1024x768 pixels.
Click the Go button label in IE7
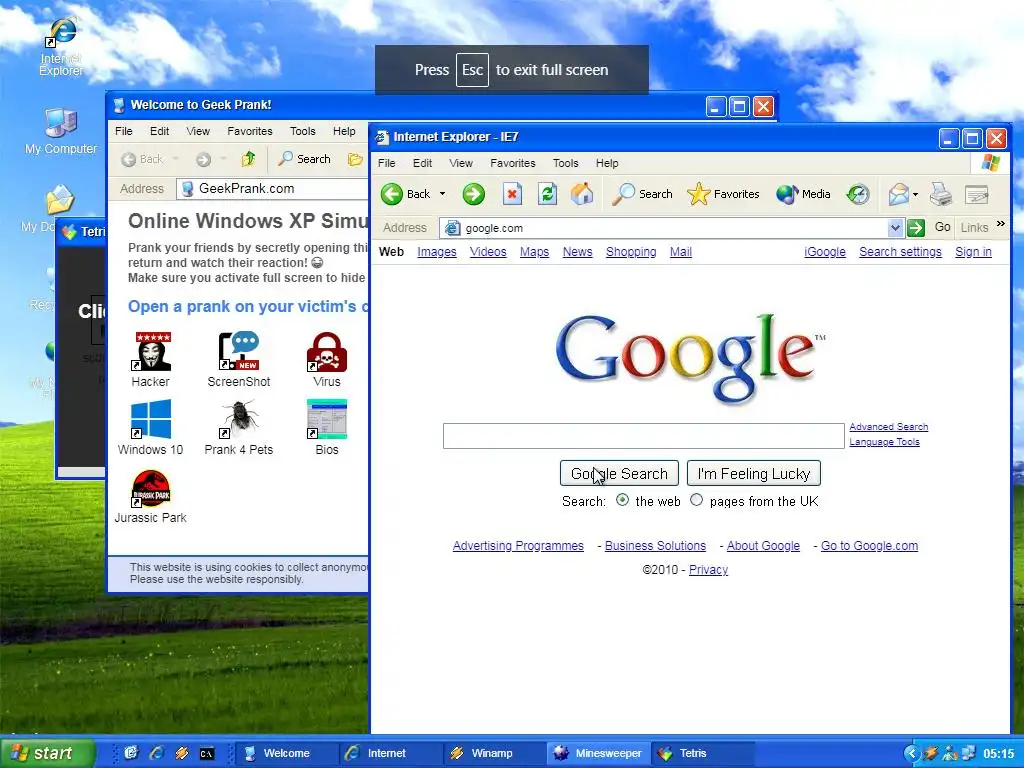942,227
